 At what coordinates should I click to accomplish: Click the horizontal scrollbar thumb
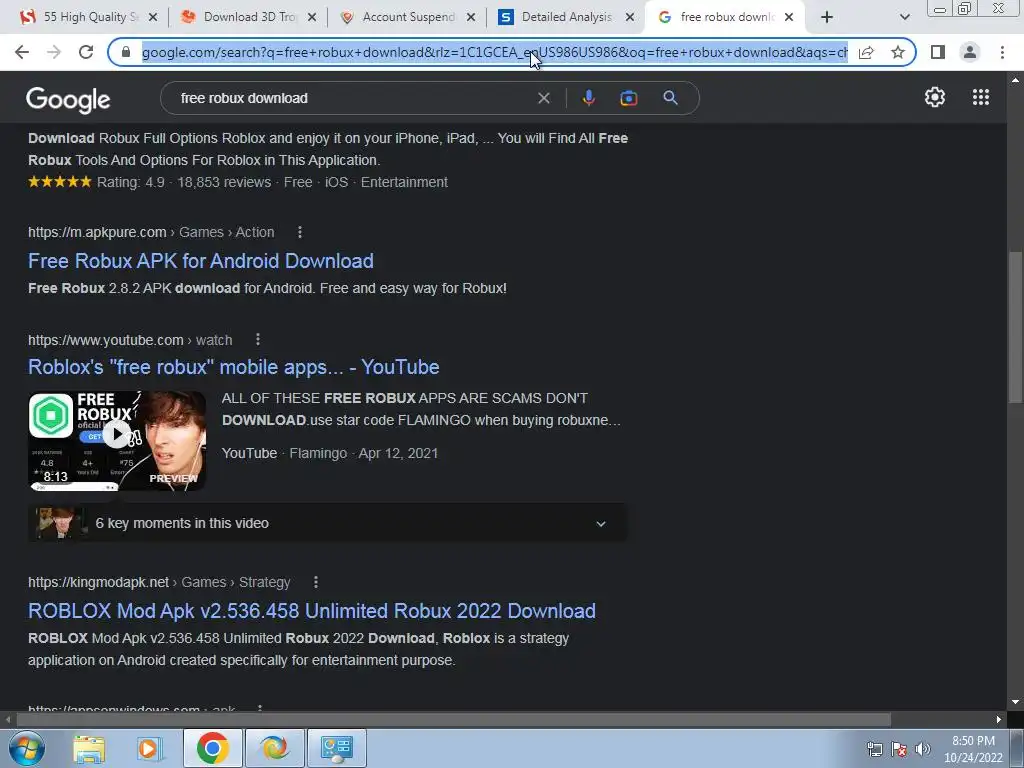pos(453,720)
